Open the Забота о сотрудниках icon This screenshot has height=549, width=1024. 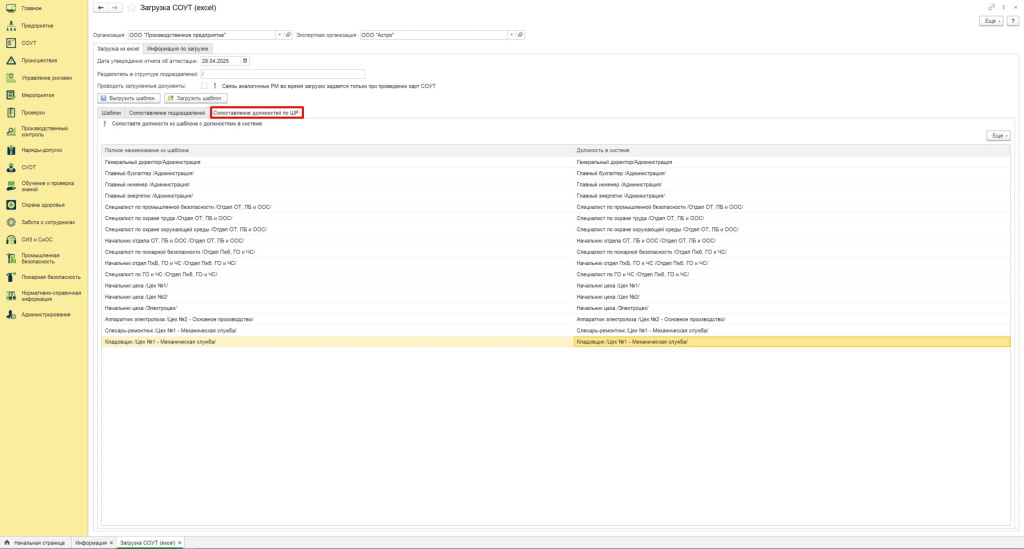11,222
